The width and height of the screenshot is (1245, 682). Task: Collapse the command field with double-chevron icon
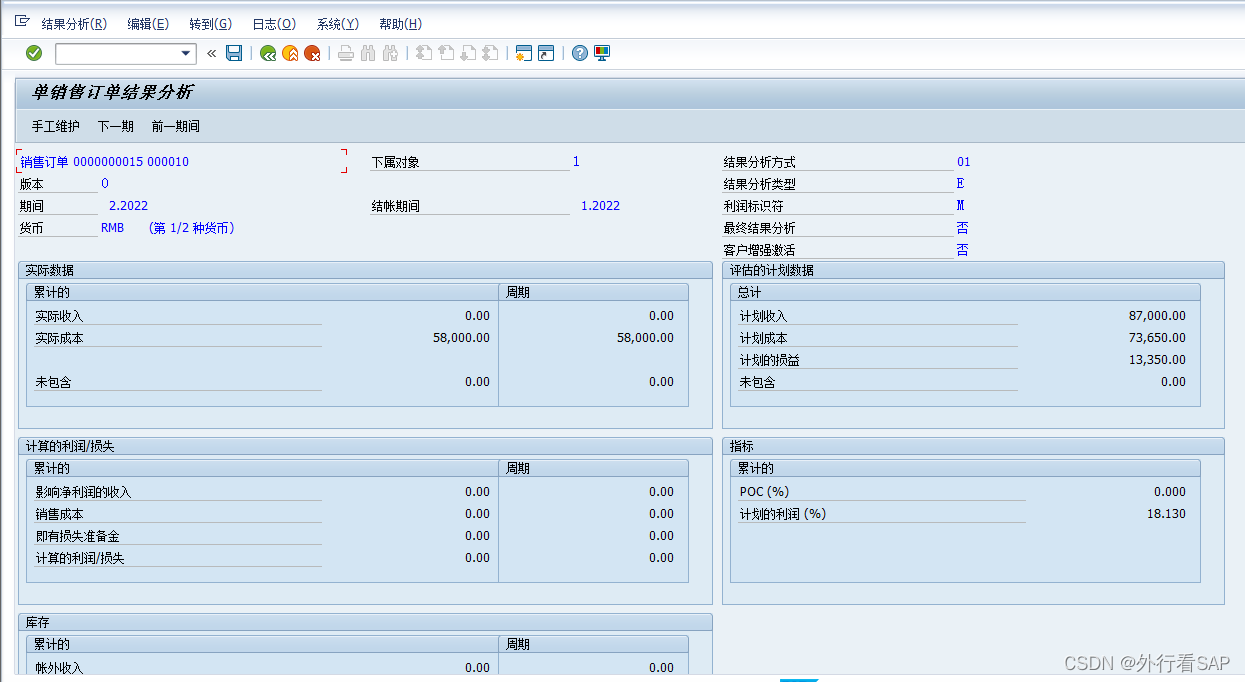point(212,54)
